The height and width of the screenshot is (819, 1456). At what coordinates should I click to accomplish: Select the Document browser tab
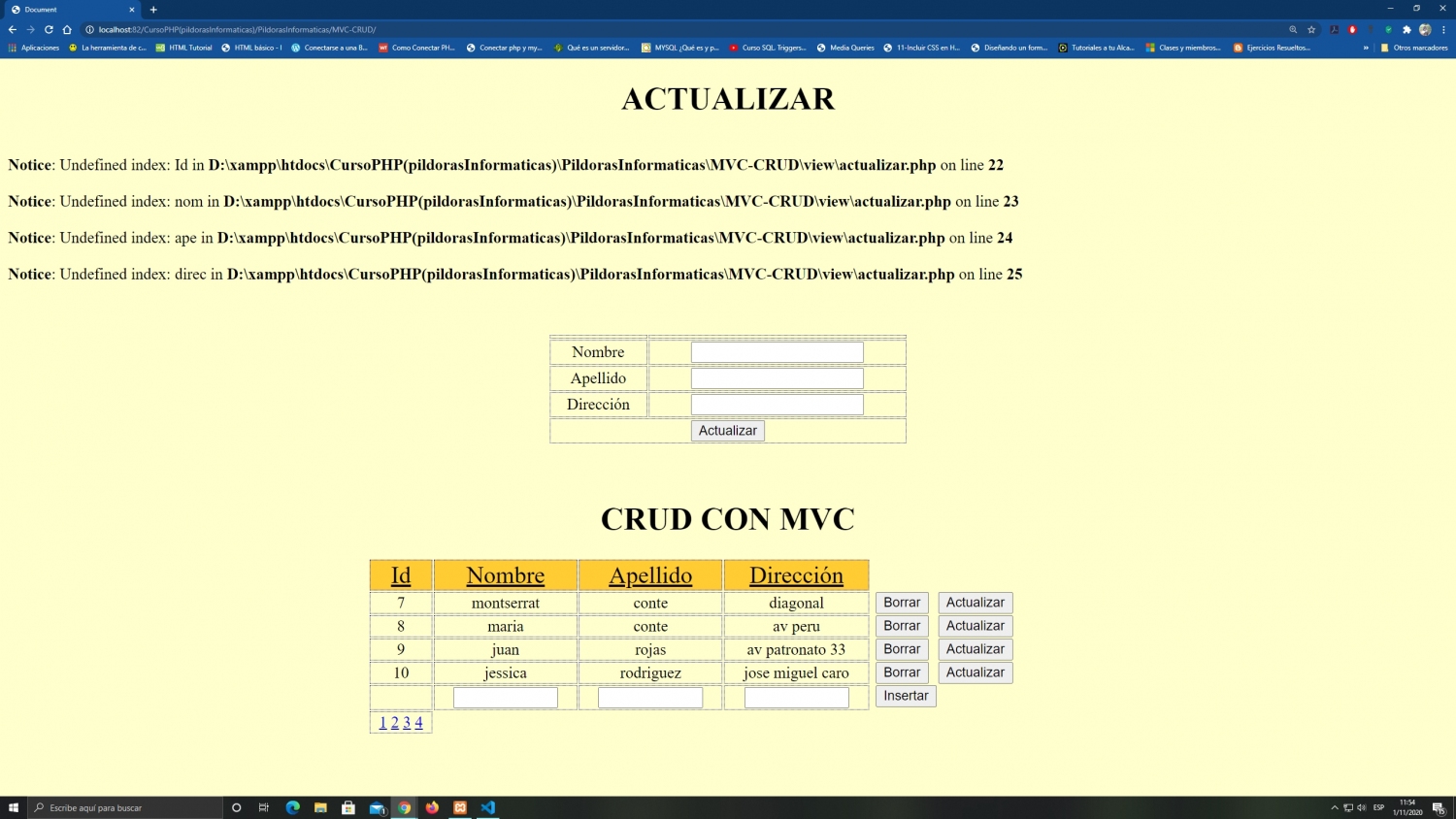click(72, 10)
